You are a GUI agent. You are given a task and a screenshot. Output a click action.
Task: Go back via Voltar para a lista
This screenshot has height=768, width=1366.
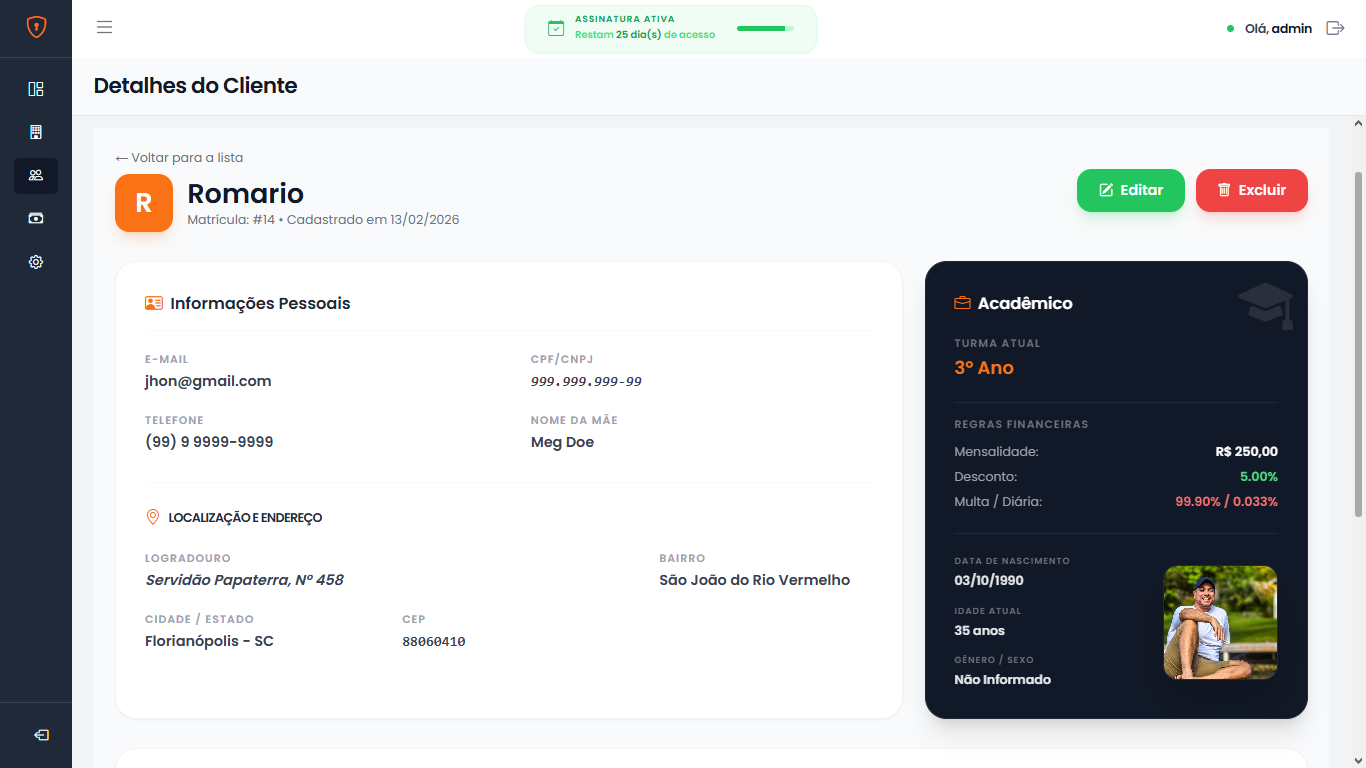pos(179,158)
